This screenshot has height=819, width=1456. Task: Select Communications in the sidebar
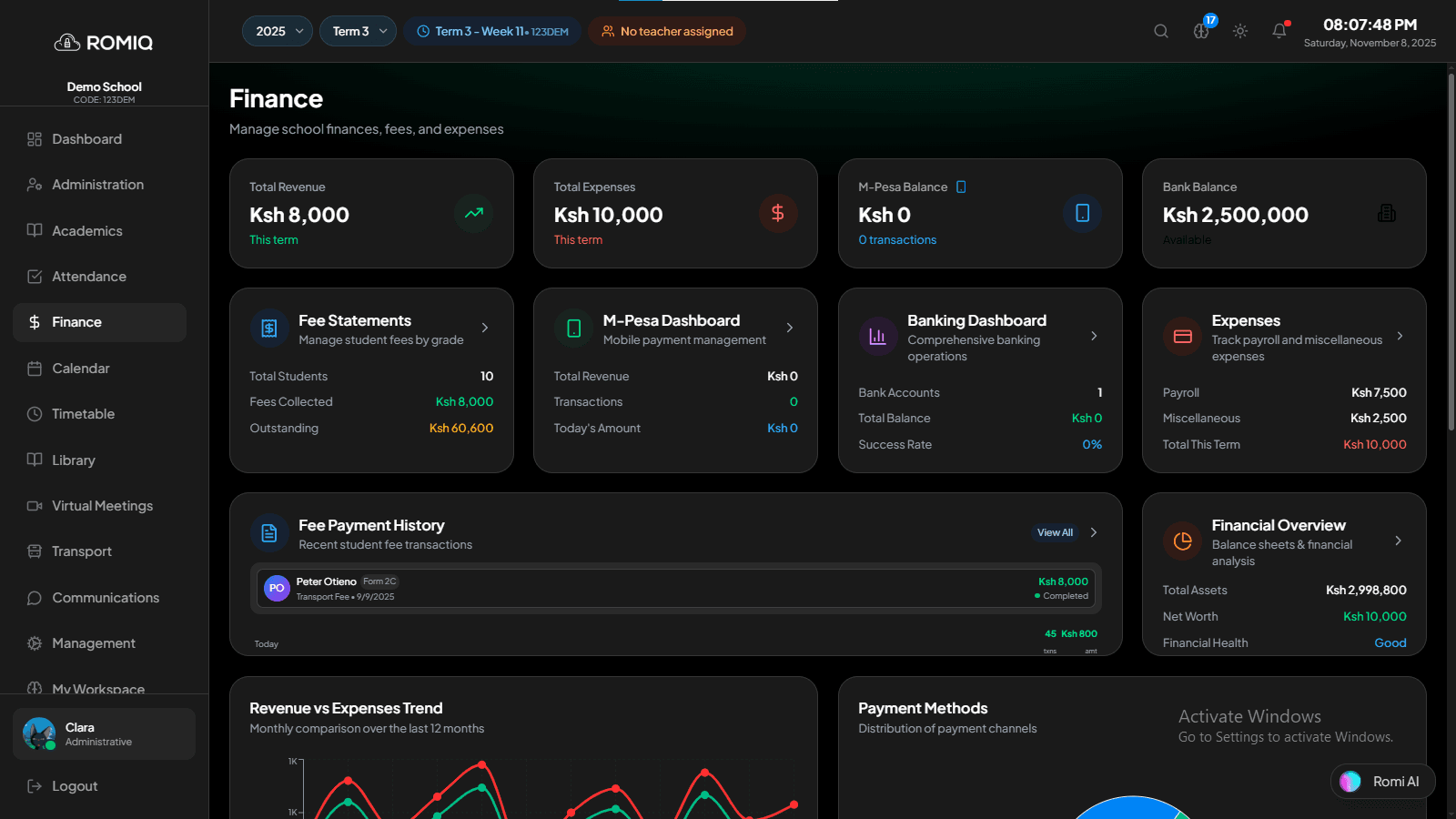pos(106,598)
